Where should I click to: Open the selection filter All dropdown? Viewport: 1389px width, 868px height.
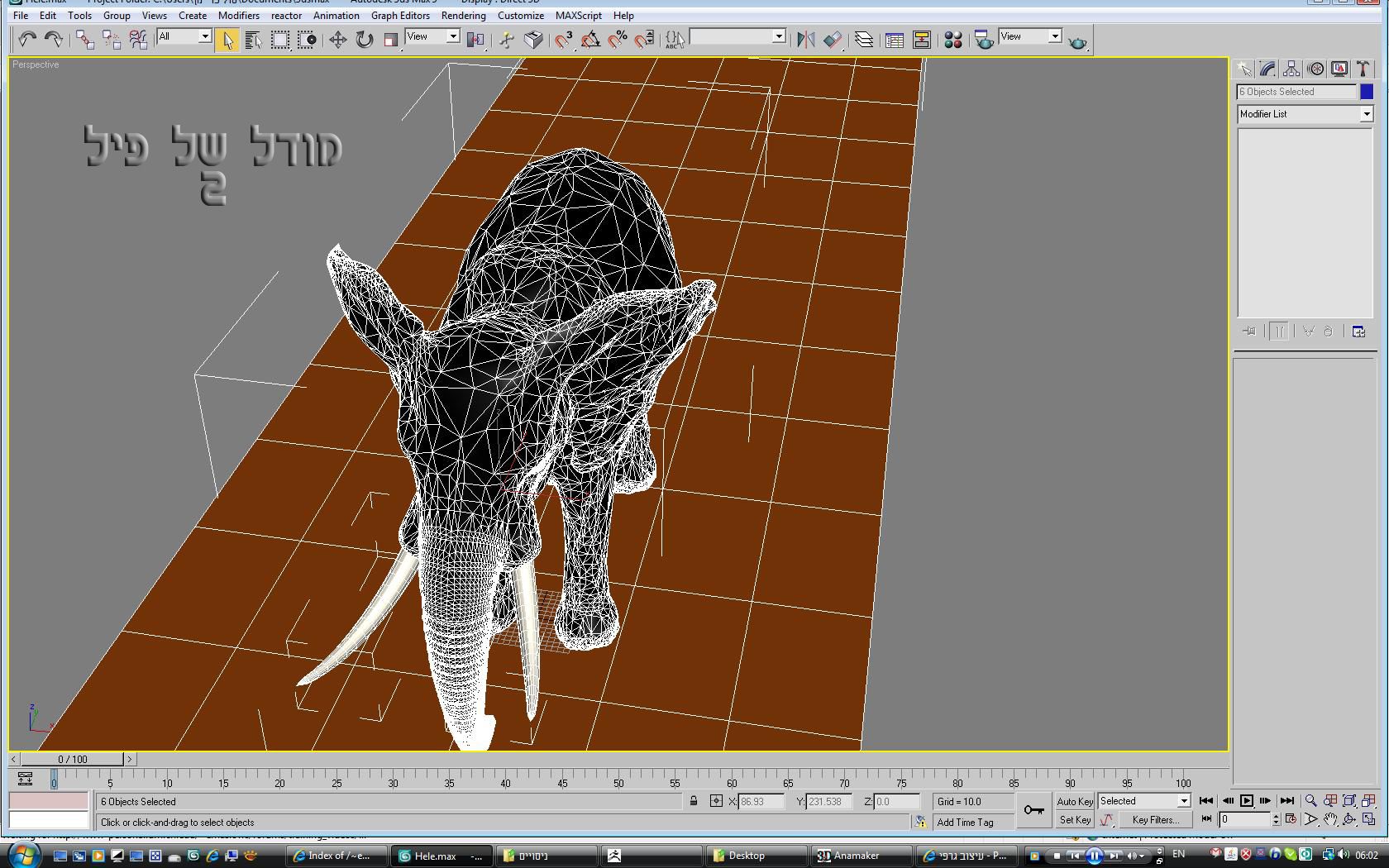point(203,36)
